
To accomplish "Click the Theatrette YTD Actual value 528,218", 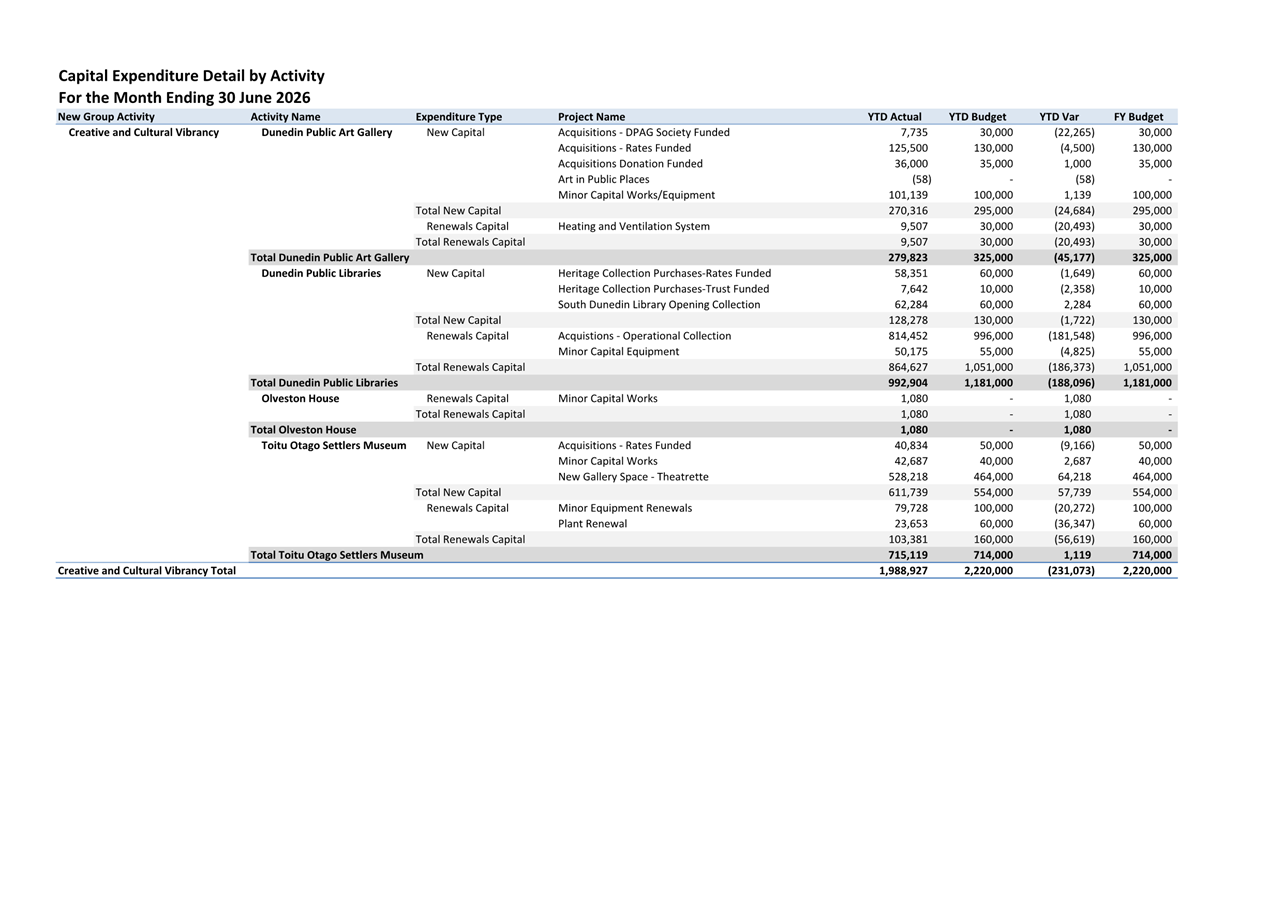I will [x=908, y=477].
